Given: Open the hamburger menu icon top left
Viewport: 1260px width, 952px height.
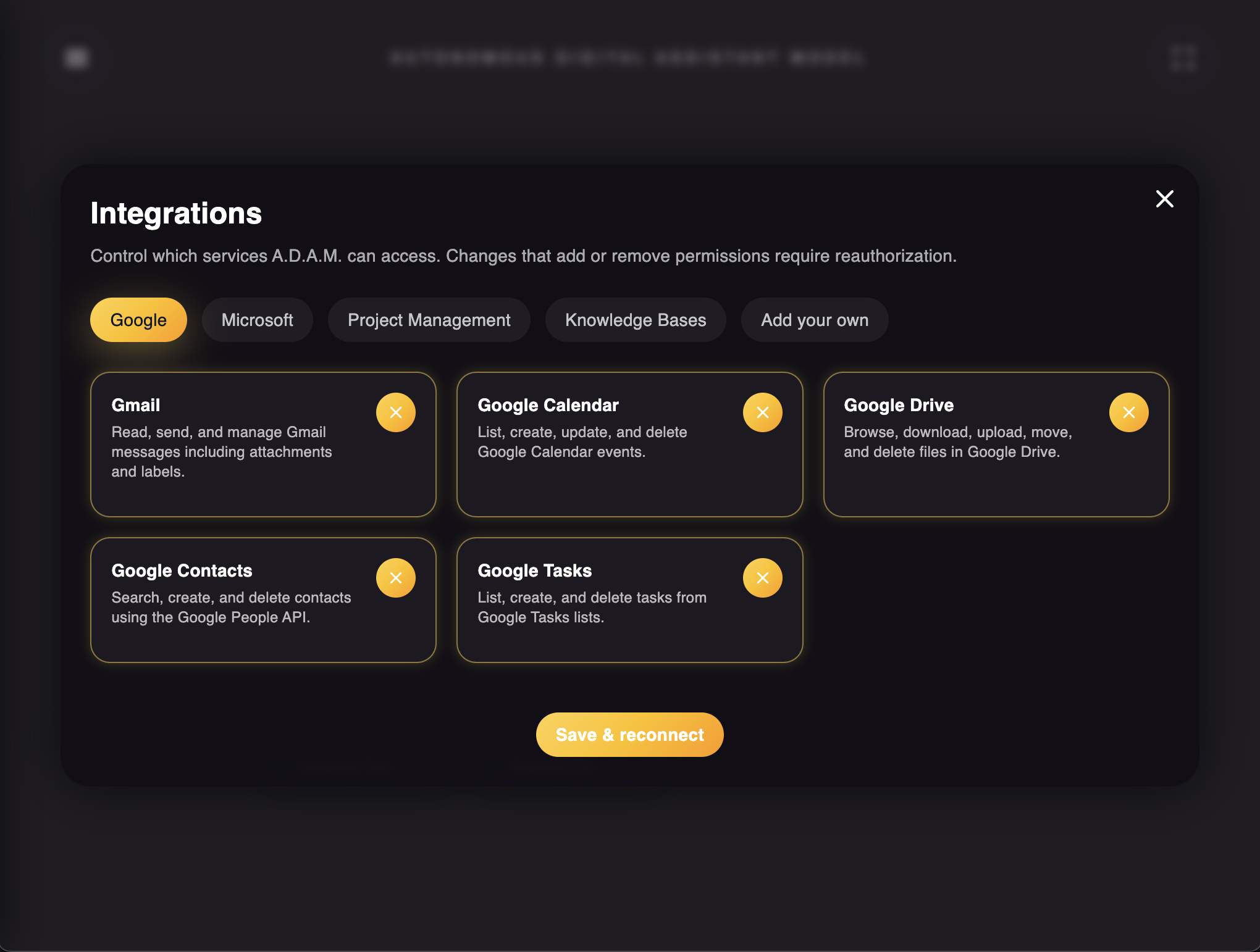Looking at the screenshot, I should click(x=75, y=57).
